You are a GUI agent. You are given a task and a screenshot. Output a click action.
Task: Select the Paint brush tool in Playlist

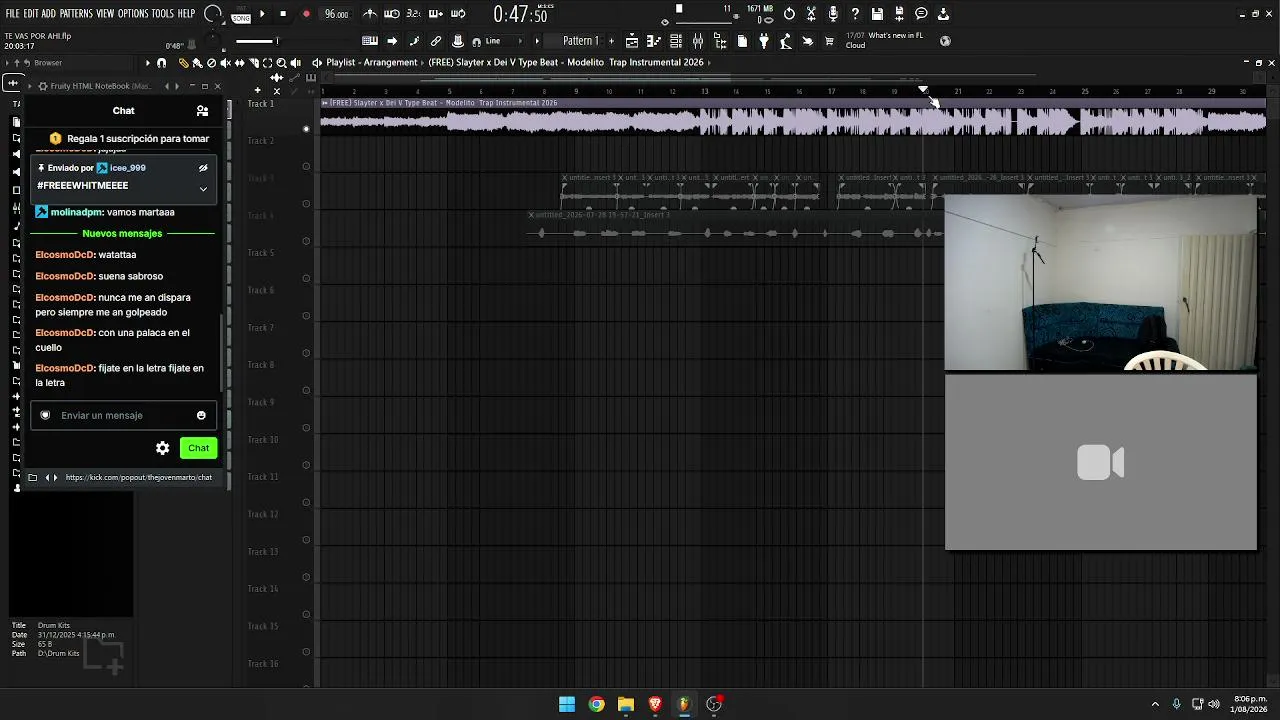pos(197,63)
